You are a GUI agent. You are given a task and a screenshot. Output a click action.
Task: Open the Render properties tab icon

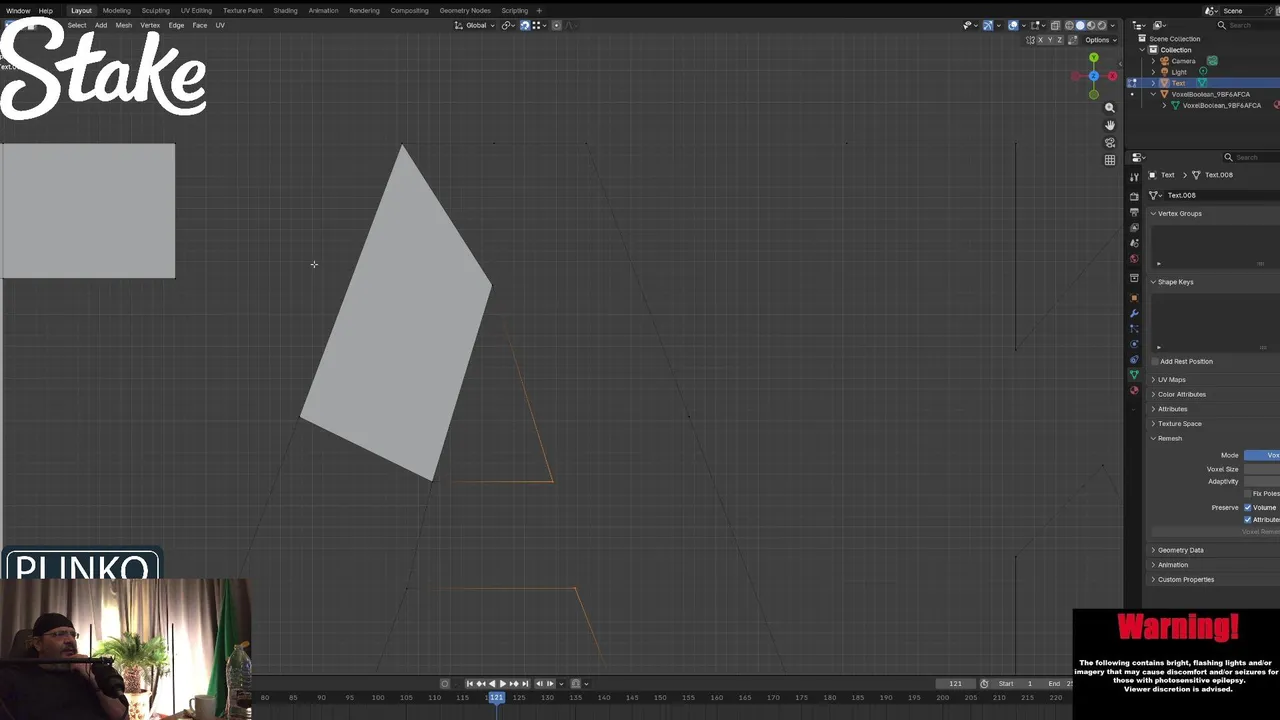1134,196
